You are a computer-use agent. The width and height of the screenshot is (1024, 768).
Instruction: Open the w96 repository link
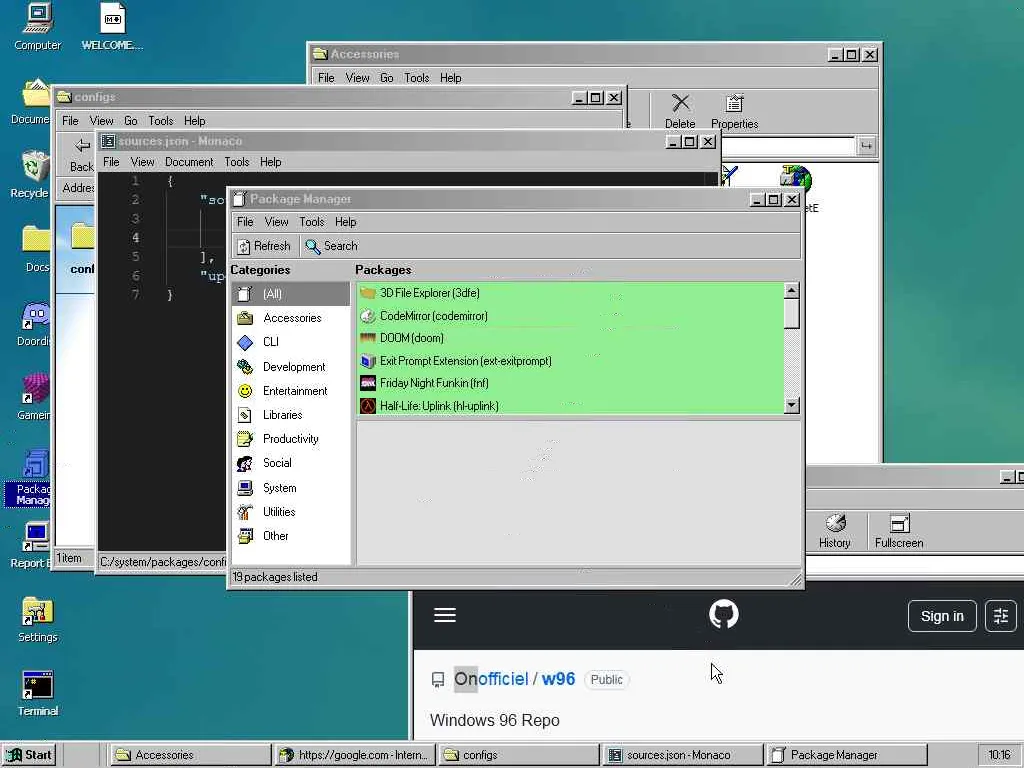558,679
